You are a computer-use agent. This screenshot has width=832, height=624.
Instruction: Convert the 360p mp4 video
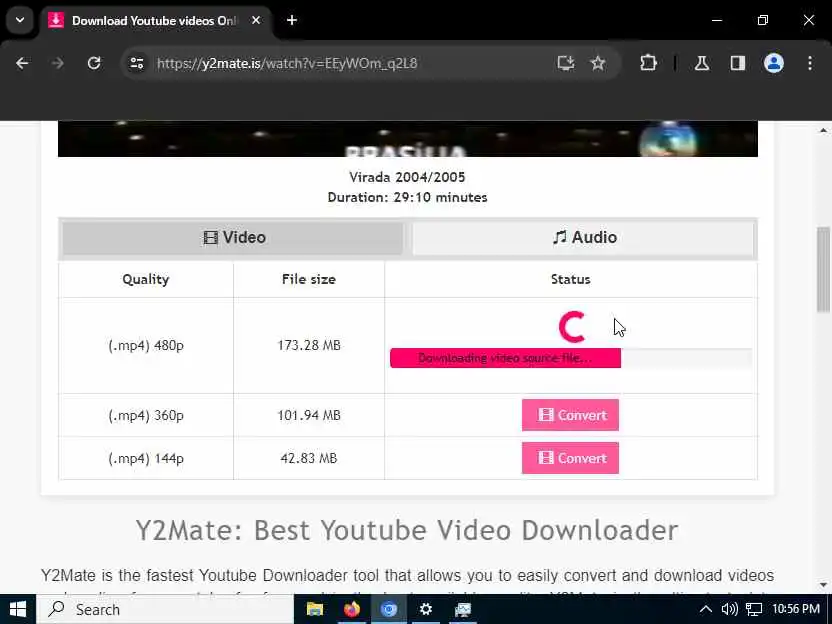point(570,415)
